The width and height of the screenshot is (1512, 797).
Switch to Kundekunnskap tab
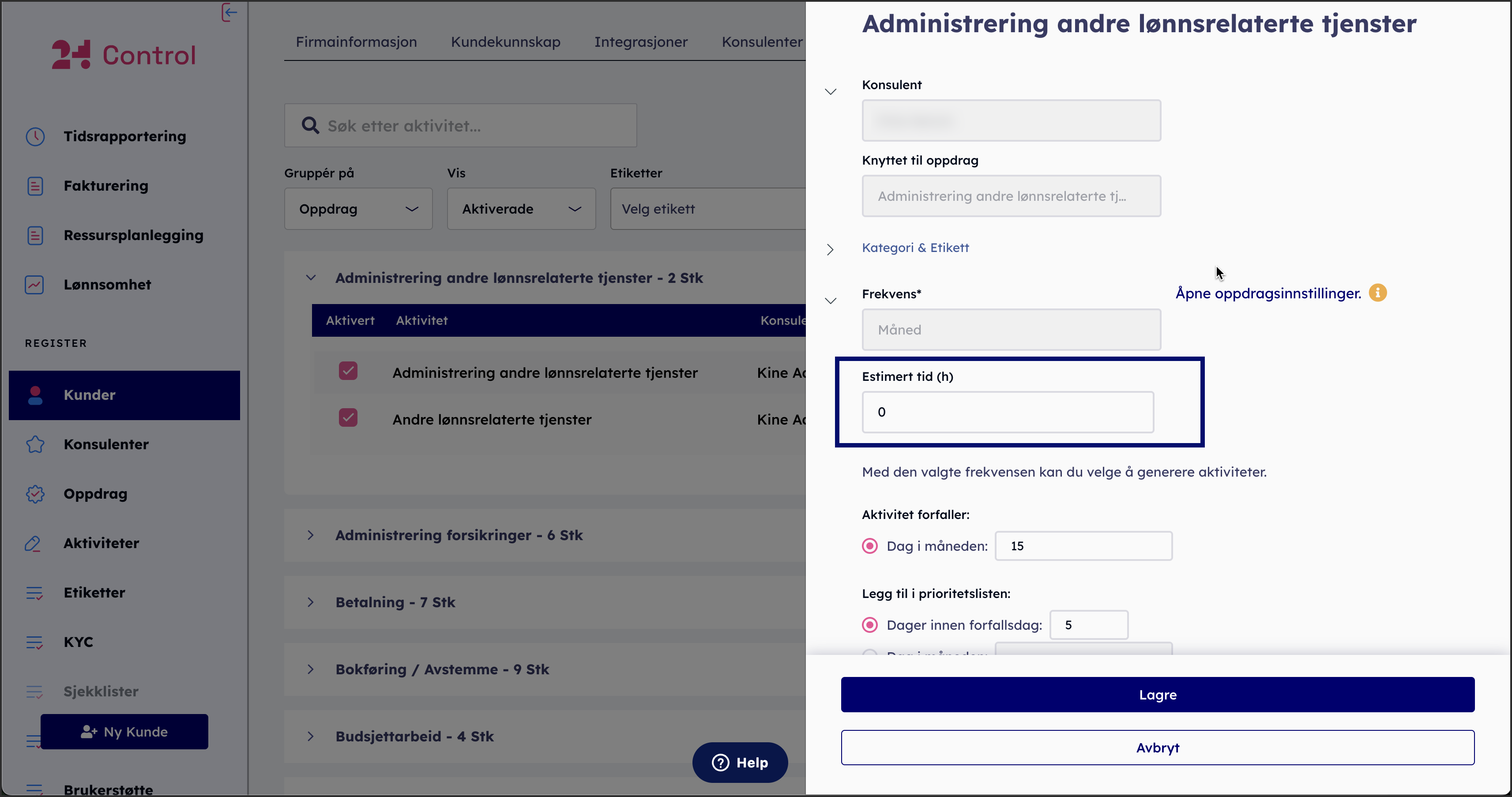[x=505, y=41]
